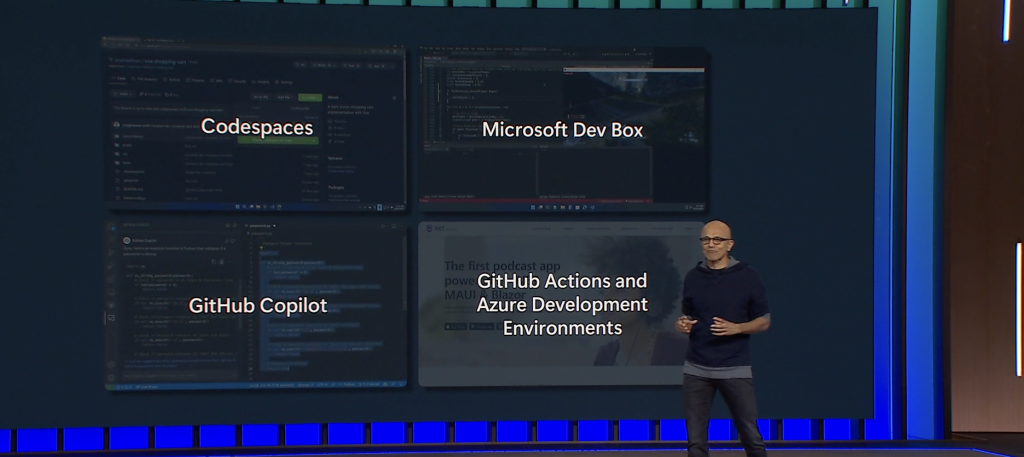1024x457 pixels.
Task: Open the GitHub Actions and Azure Development Environments panel
Action: 562,304
